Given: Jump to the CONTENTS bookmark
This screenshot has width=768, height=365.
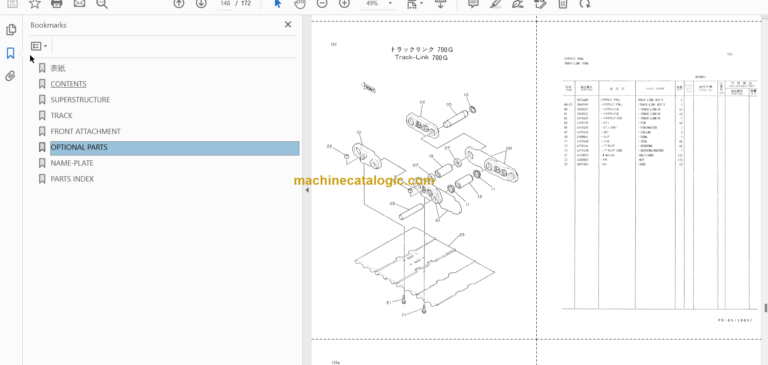Looking at the screenshot, I should click(x=68, y=84).
